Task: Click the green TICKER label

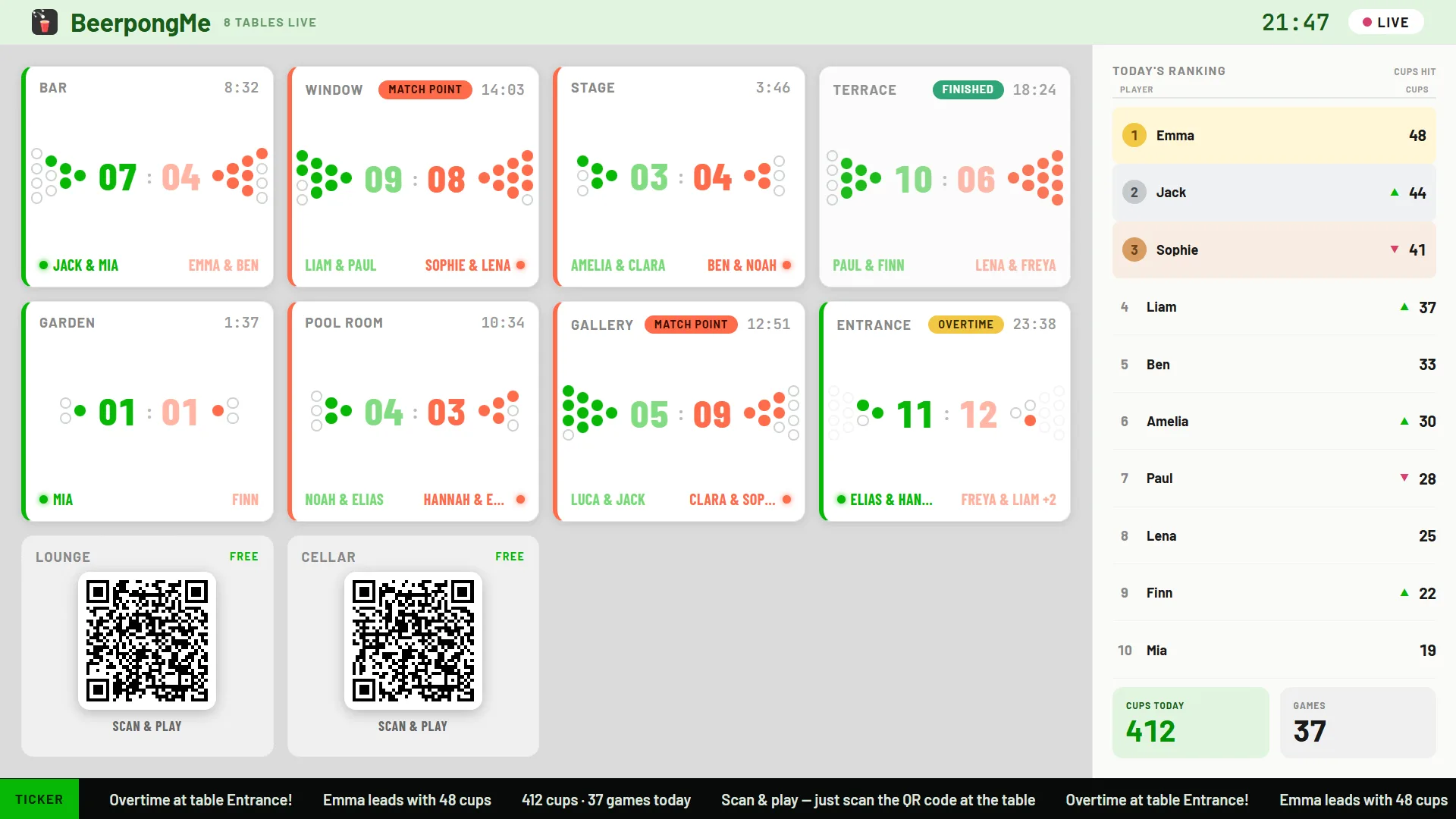Action: [39, 799]
